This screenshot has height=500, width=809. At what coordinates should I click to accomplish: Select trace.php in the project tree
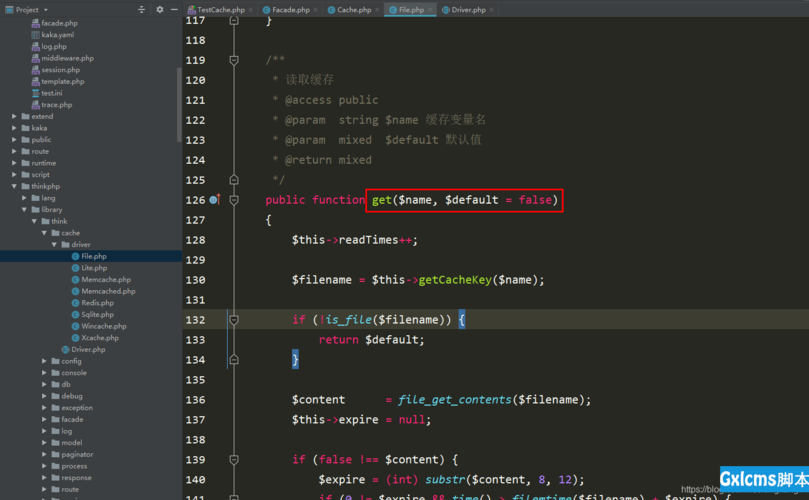pos(56,105)
